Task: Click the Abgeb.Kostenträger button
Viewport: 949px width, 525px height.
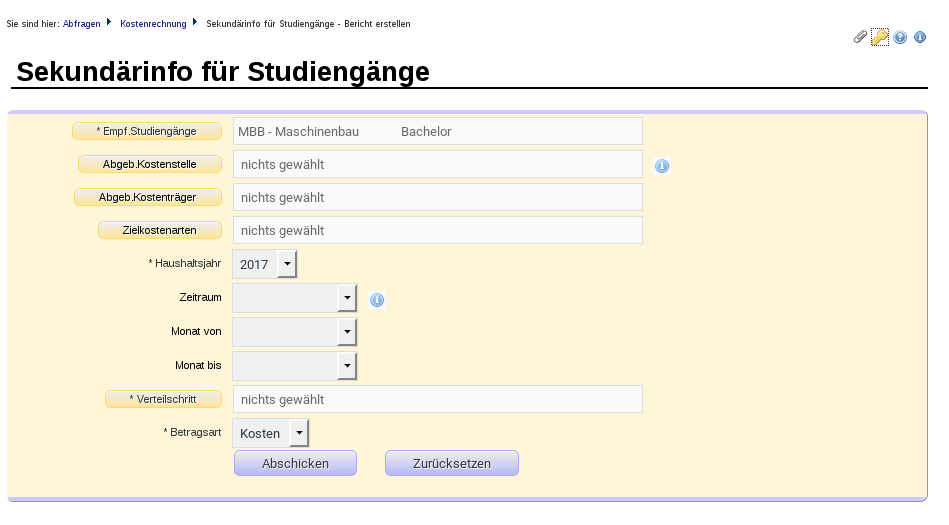Action: pos(148,197)
